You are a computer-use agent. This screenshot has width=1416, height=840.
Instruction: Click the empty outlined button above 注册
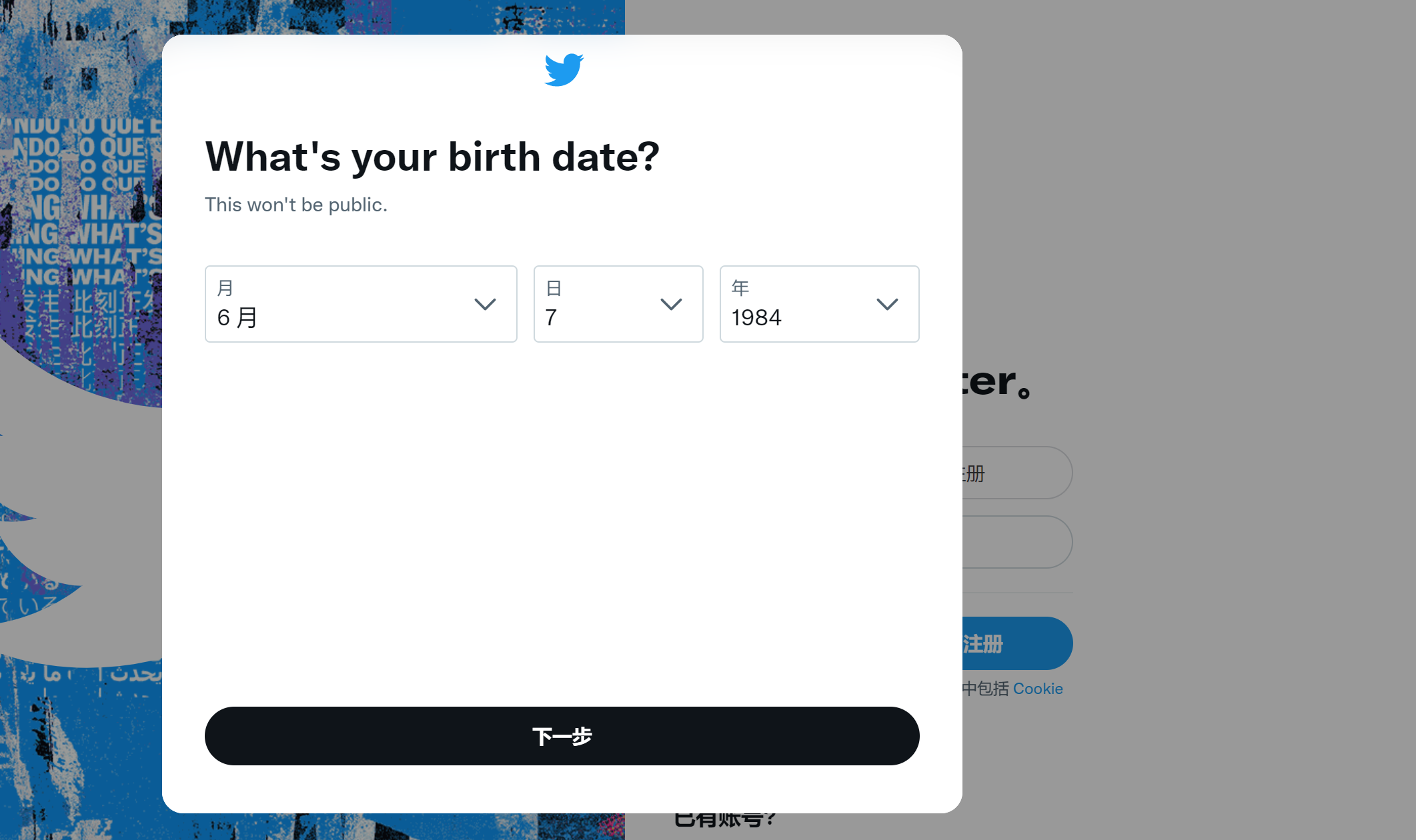pos(1017,542)
